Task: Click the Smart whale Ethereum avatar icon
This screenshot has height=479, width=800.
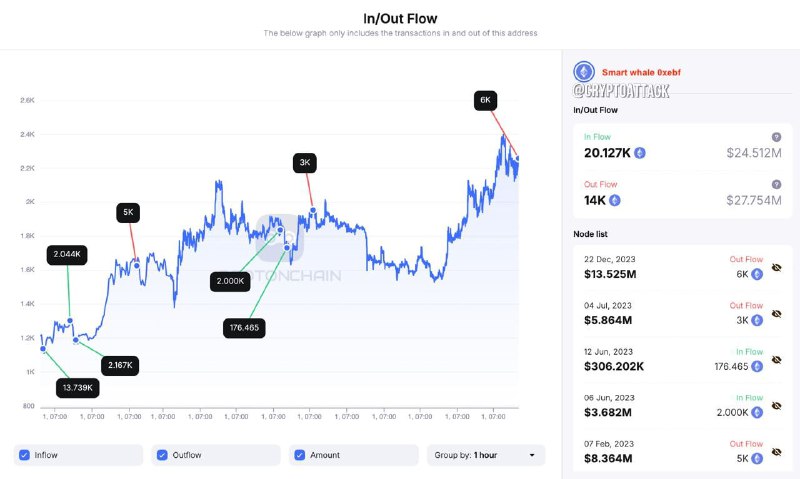Action: point(584,72)
